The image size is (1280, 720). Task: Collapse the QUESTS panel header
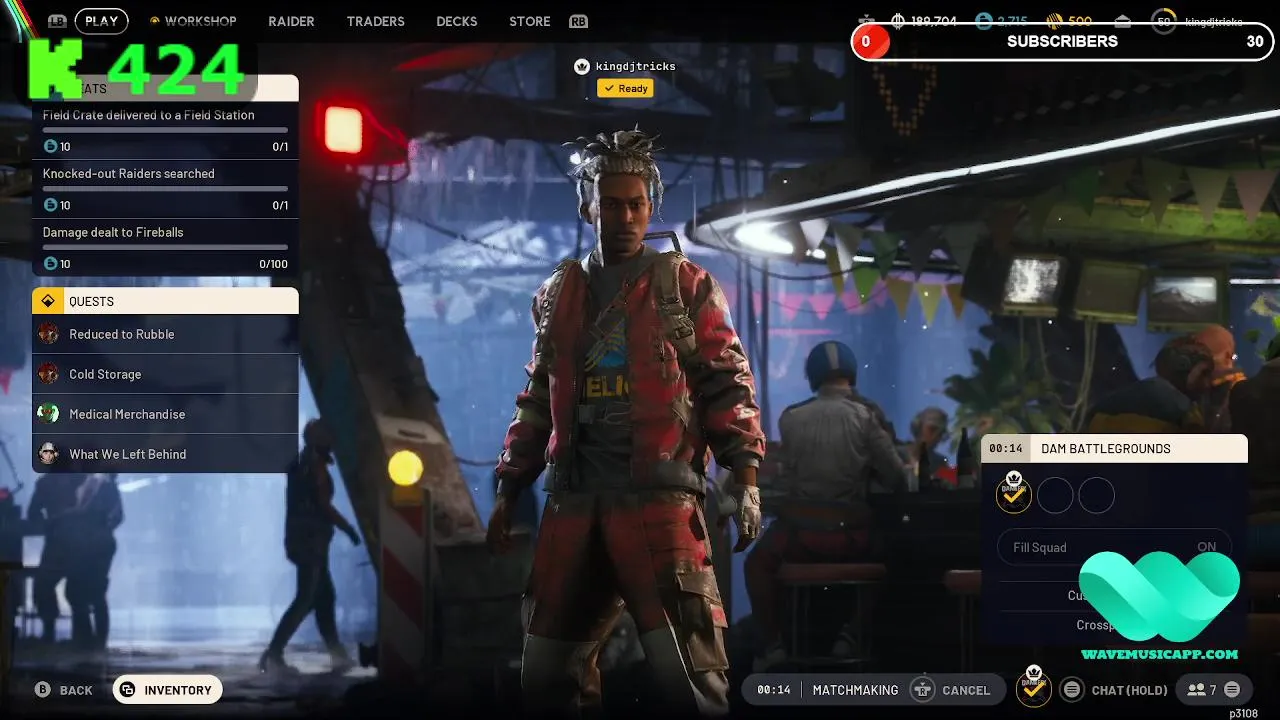(165, 301)
